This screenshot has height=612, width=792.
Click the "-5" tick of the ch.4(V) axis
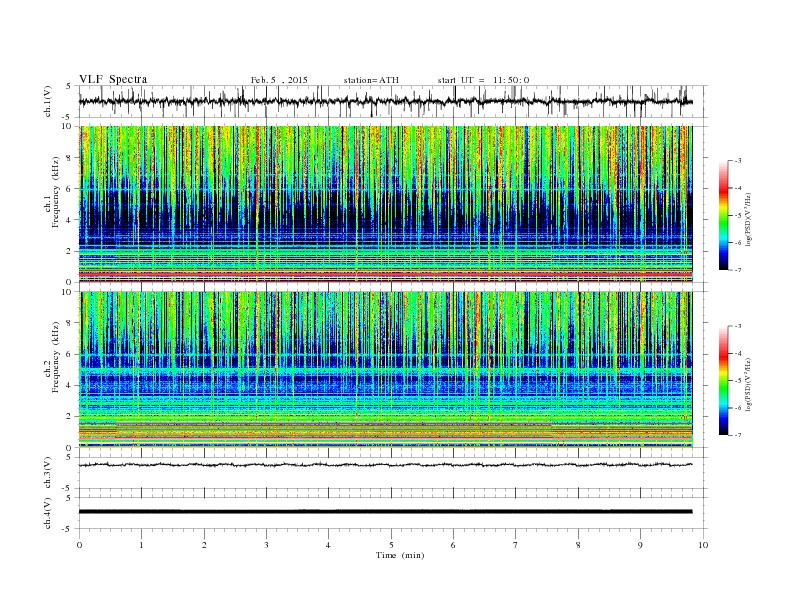coord(68,529)
